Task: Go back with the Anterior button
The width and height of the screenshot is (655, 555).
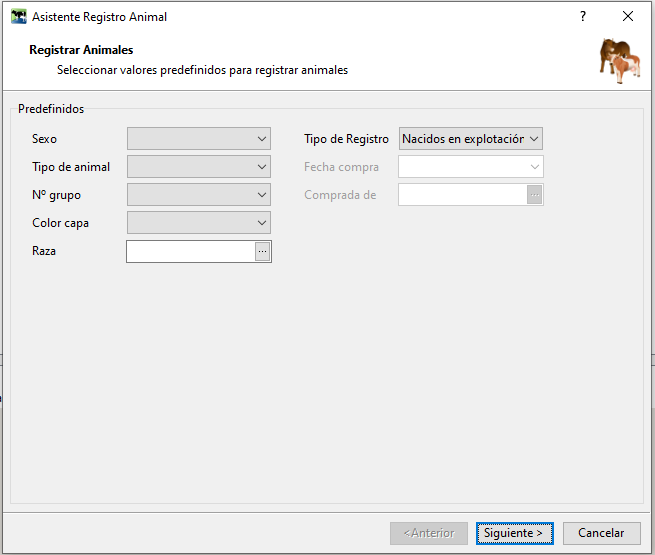Action: [429, 533]
